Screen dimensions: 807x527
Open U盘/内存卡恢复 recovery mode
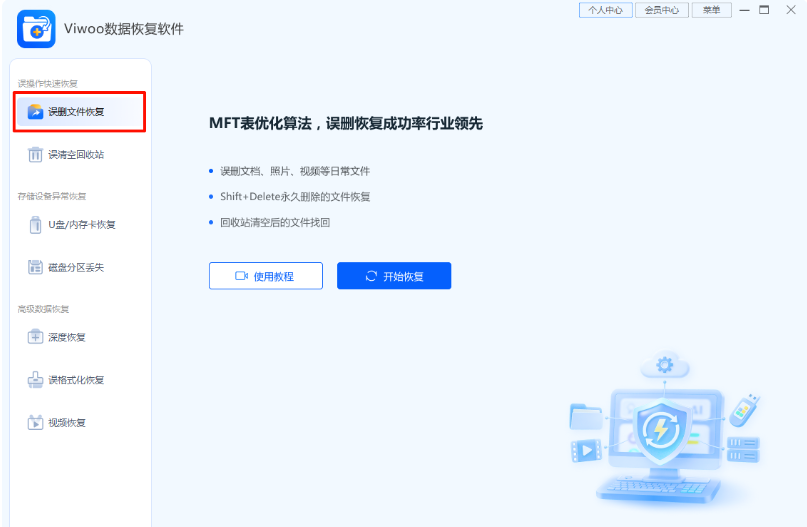coord(80,225)
